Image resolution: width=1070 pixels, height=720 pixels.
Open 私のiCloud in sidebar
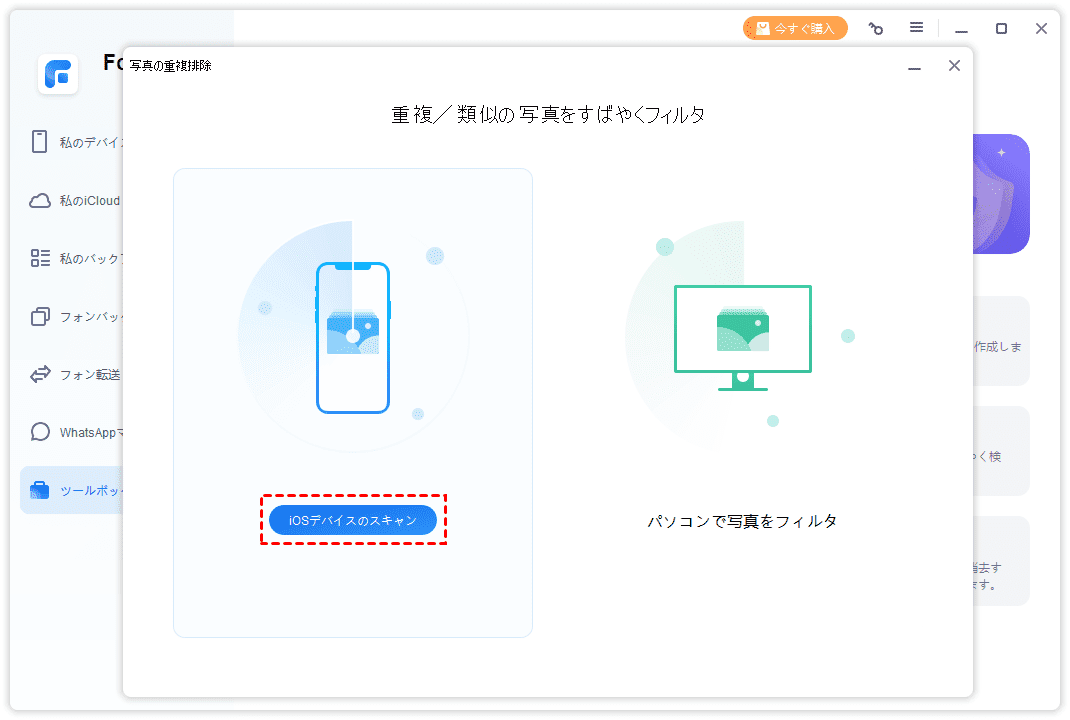74,201
